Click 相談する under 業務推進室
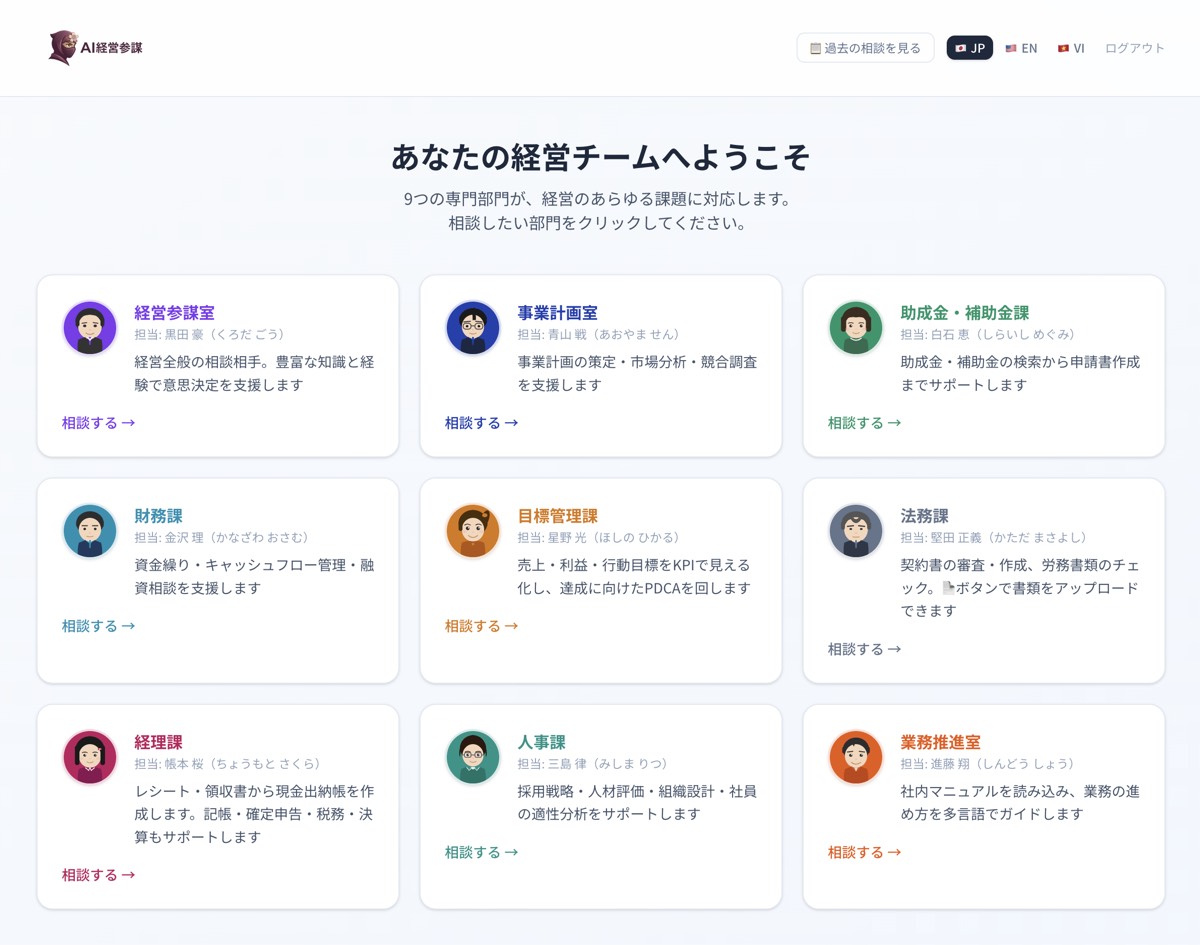 tap(862, 852)
